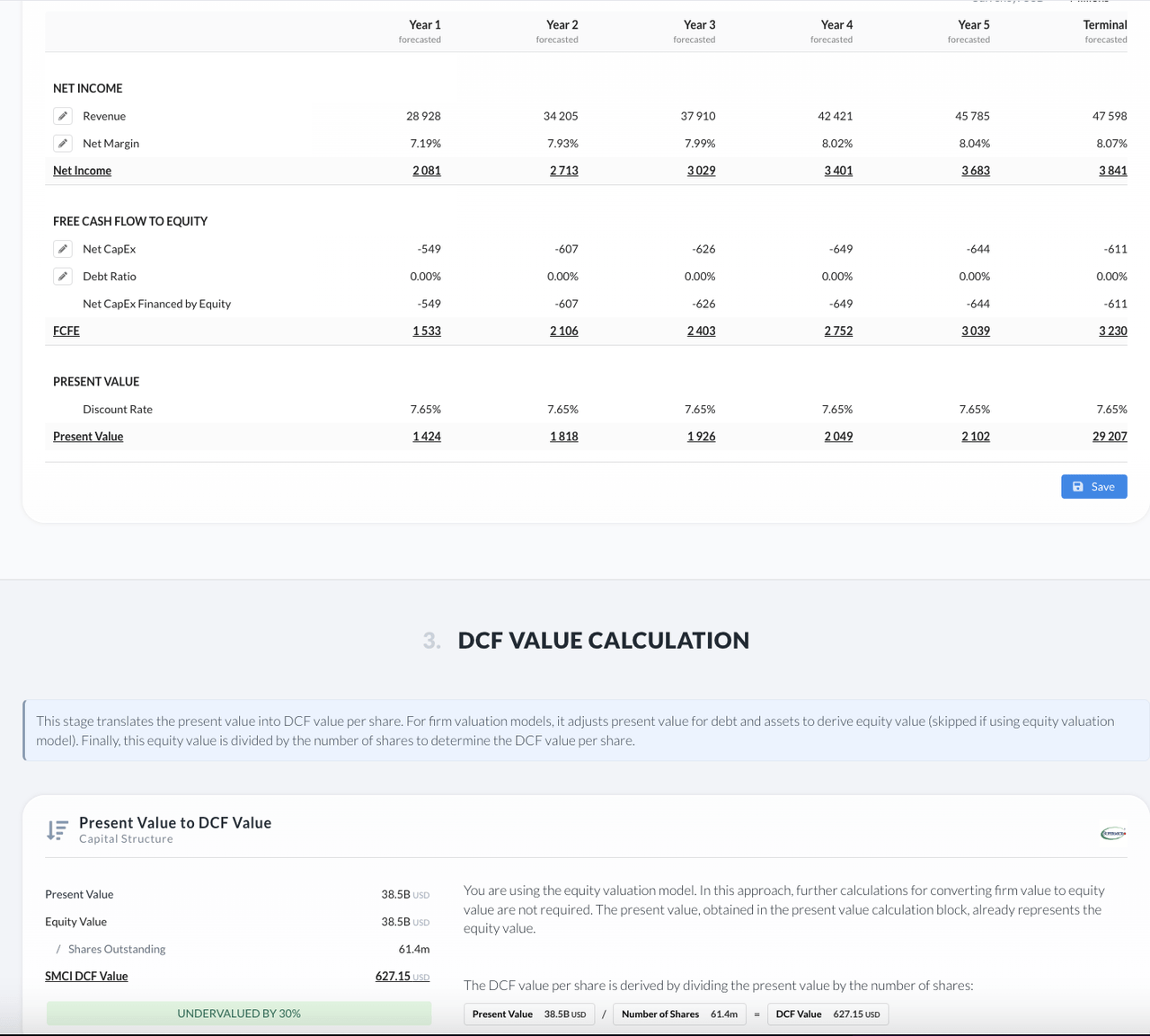Click the Number of Shares 61.4m formula chip

(679, 1014)
